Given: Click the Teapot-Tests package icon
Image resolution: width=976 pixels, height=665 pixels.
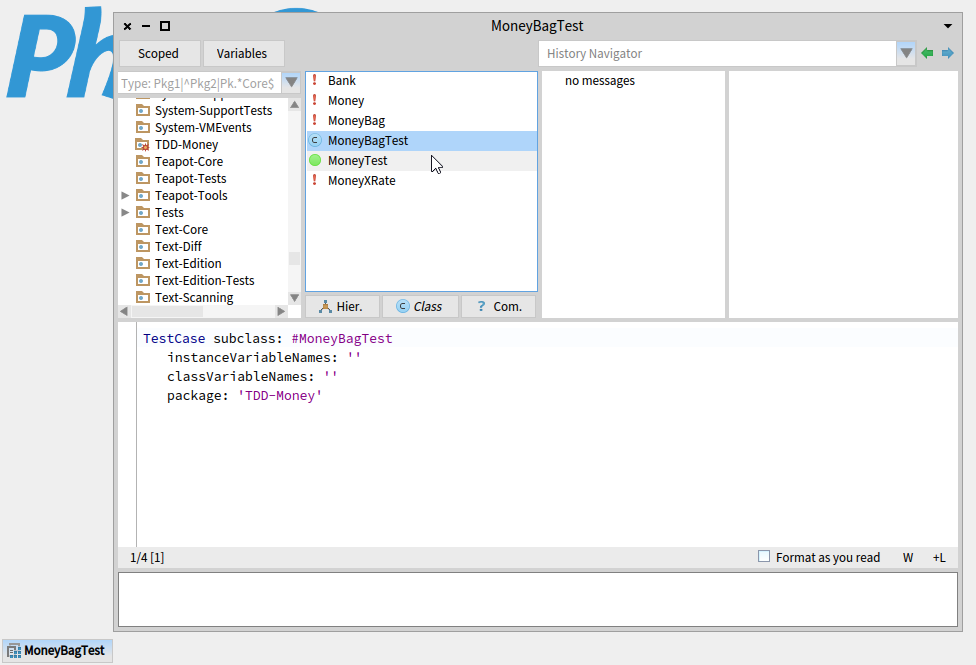Looking at the screenshot, I should point(143,178).
